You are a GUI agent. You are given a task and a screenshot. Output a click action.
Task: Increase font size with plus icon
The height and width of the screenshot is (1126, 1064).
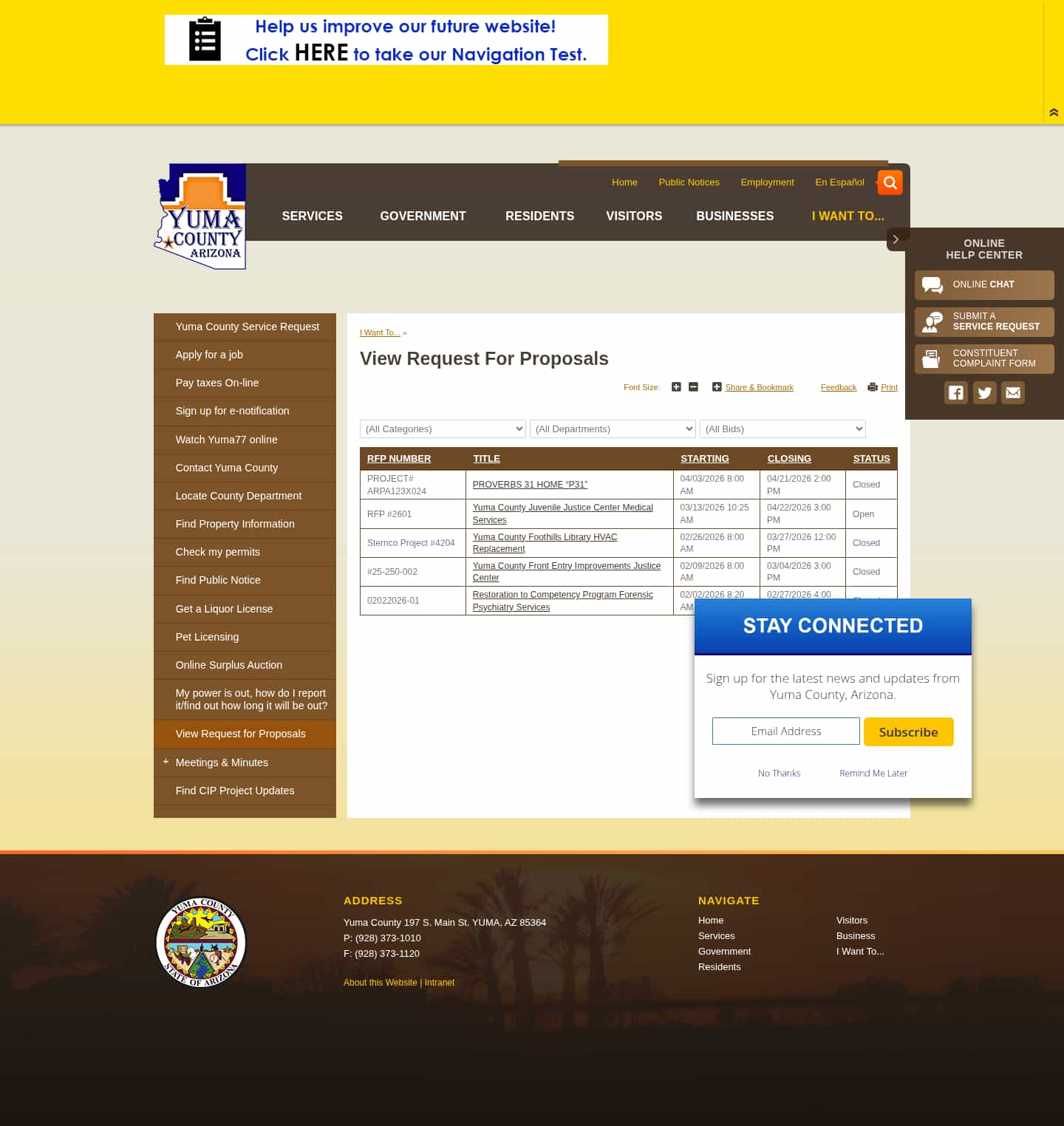pos(675,386)
